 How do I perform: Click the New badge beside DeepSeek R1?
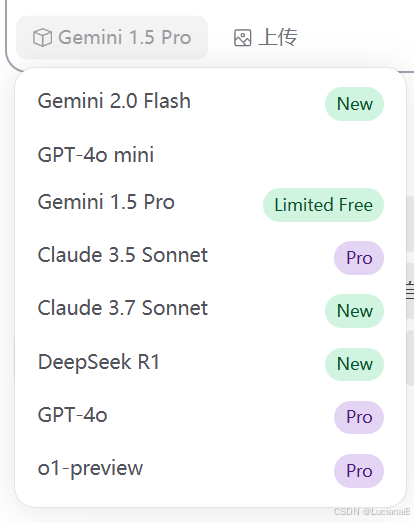(x=354, y=364)
